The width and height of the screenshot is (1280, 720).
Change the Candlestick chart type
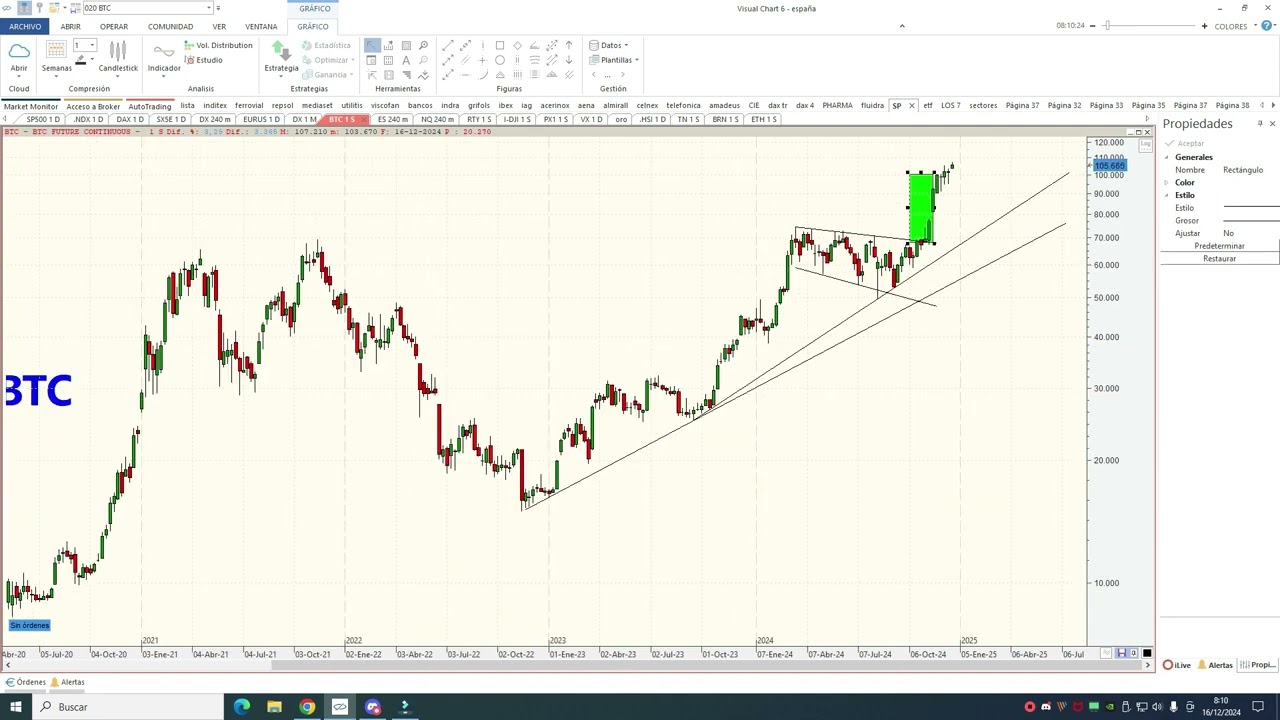tap(118, 56)
